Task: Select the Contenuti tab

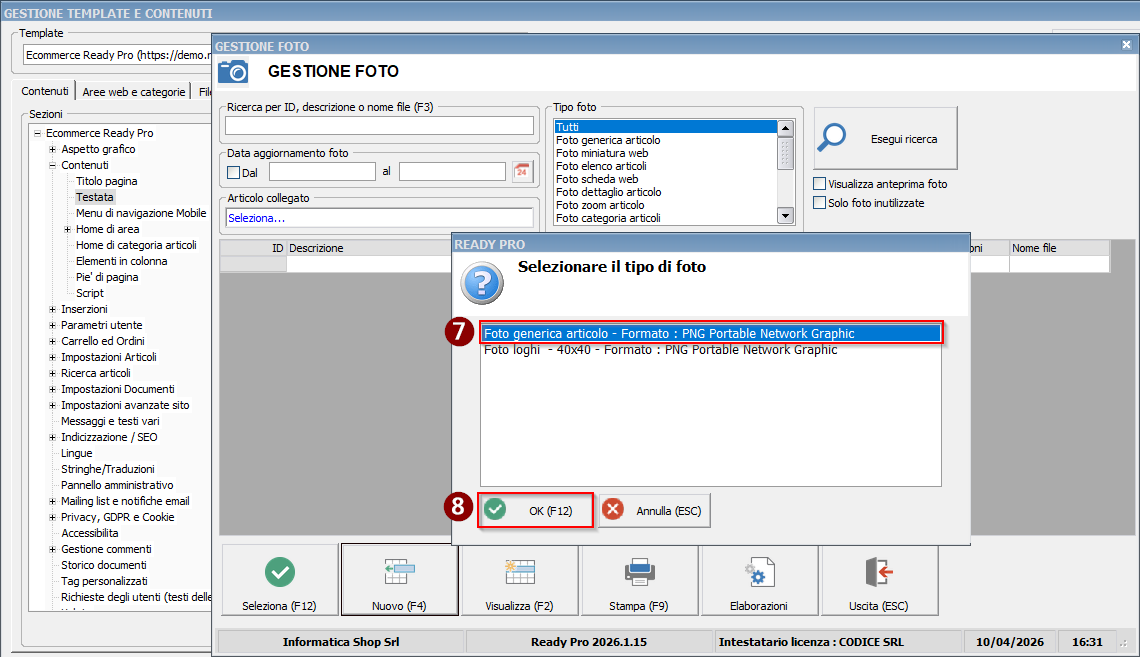Action: [45, 91]
